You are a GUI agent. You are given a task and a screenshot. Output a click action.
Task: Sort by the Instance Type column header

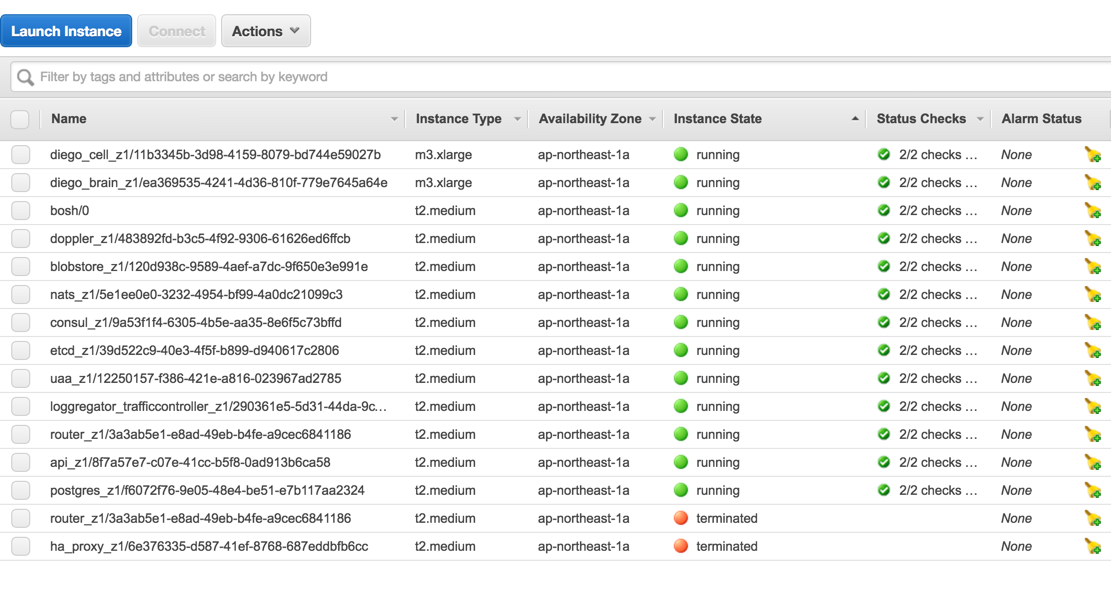tap(458, 119)
